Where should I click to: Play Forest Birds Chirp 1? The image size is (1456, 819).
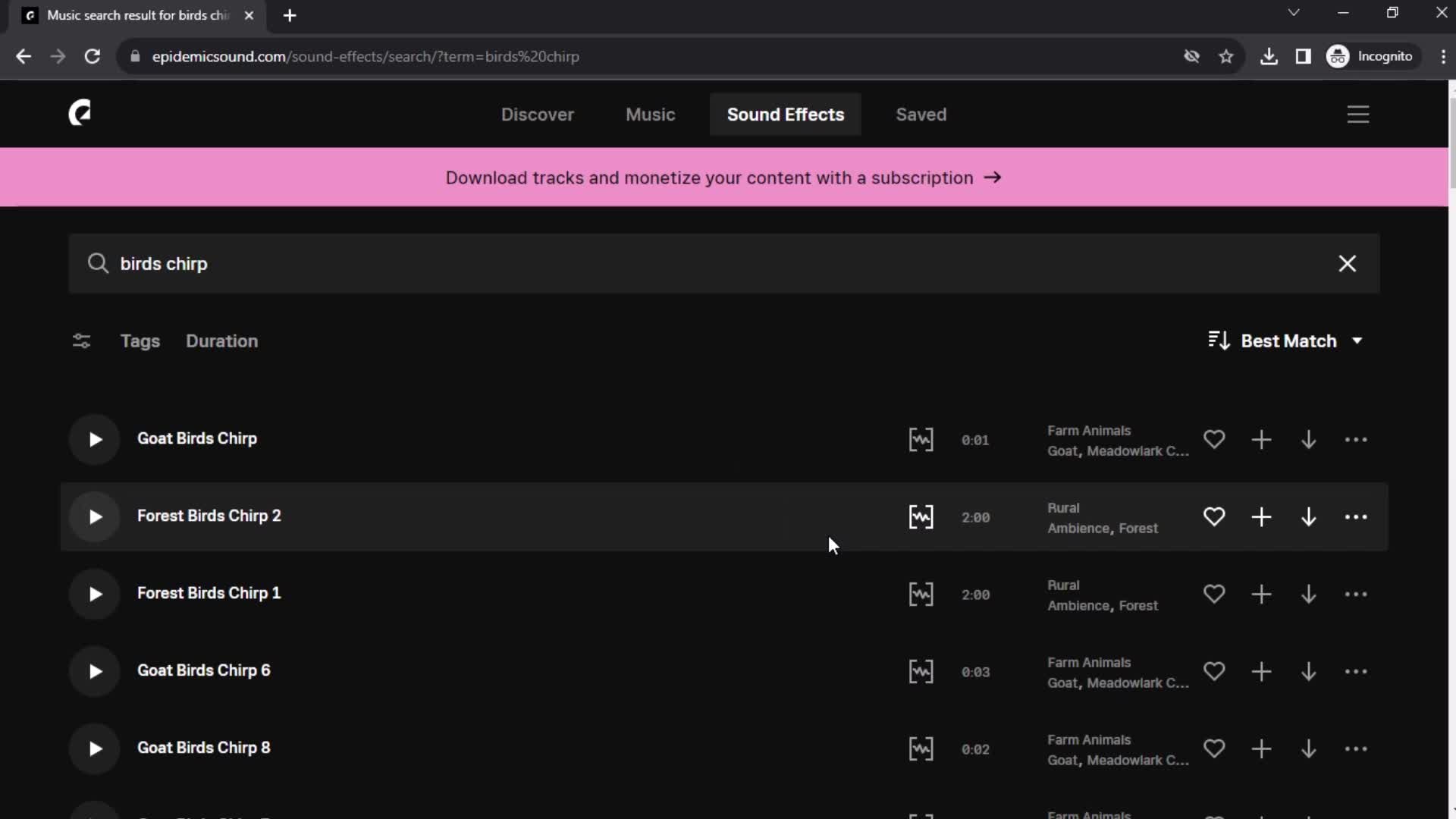95,594
